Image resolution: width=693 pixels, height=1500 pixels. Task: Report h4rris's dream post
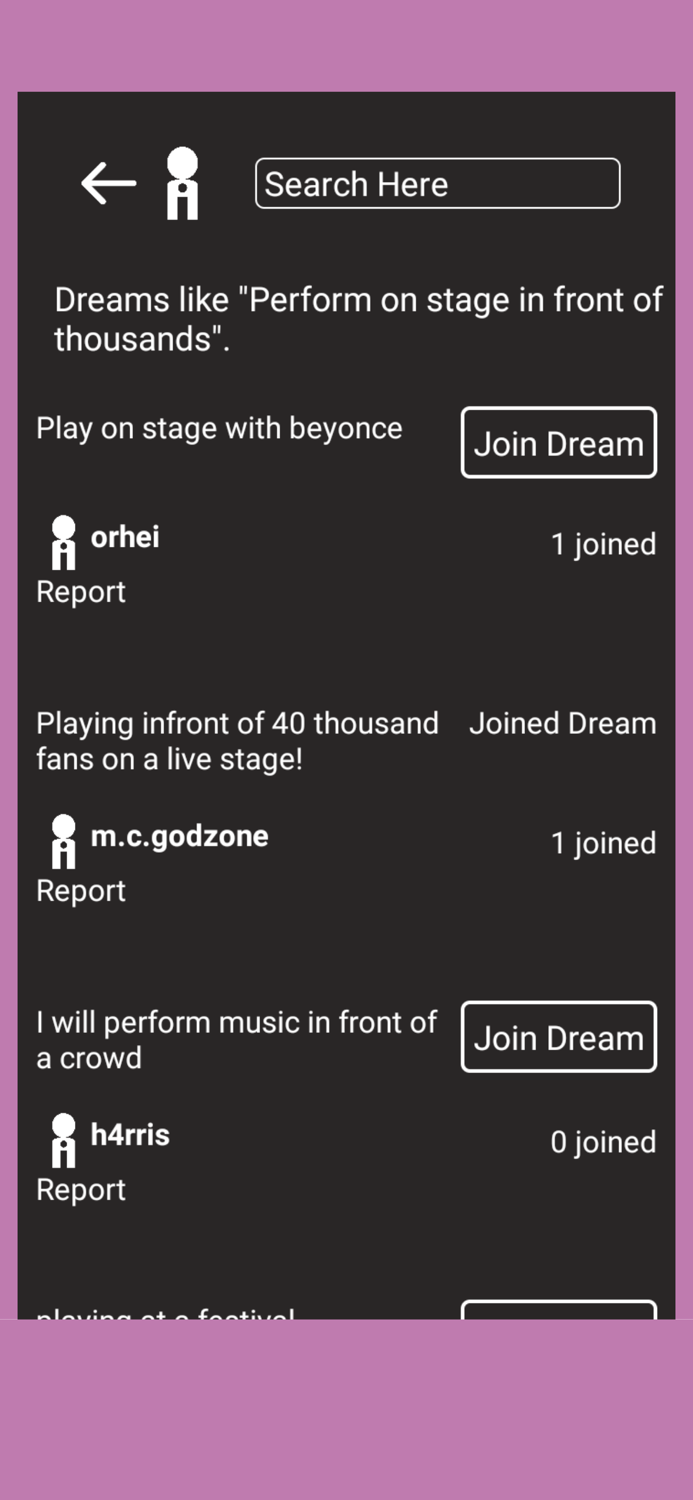tap(80, 1189)
